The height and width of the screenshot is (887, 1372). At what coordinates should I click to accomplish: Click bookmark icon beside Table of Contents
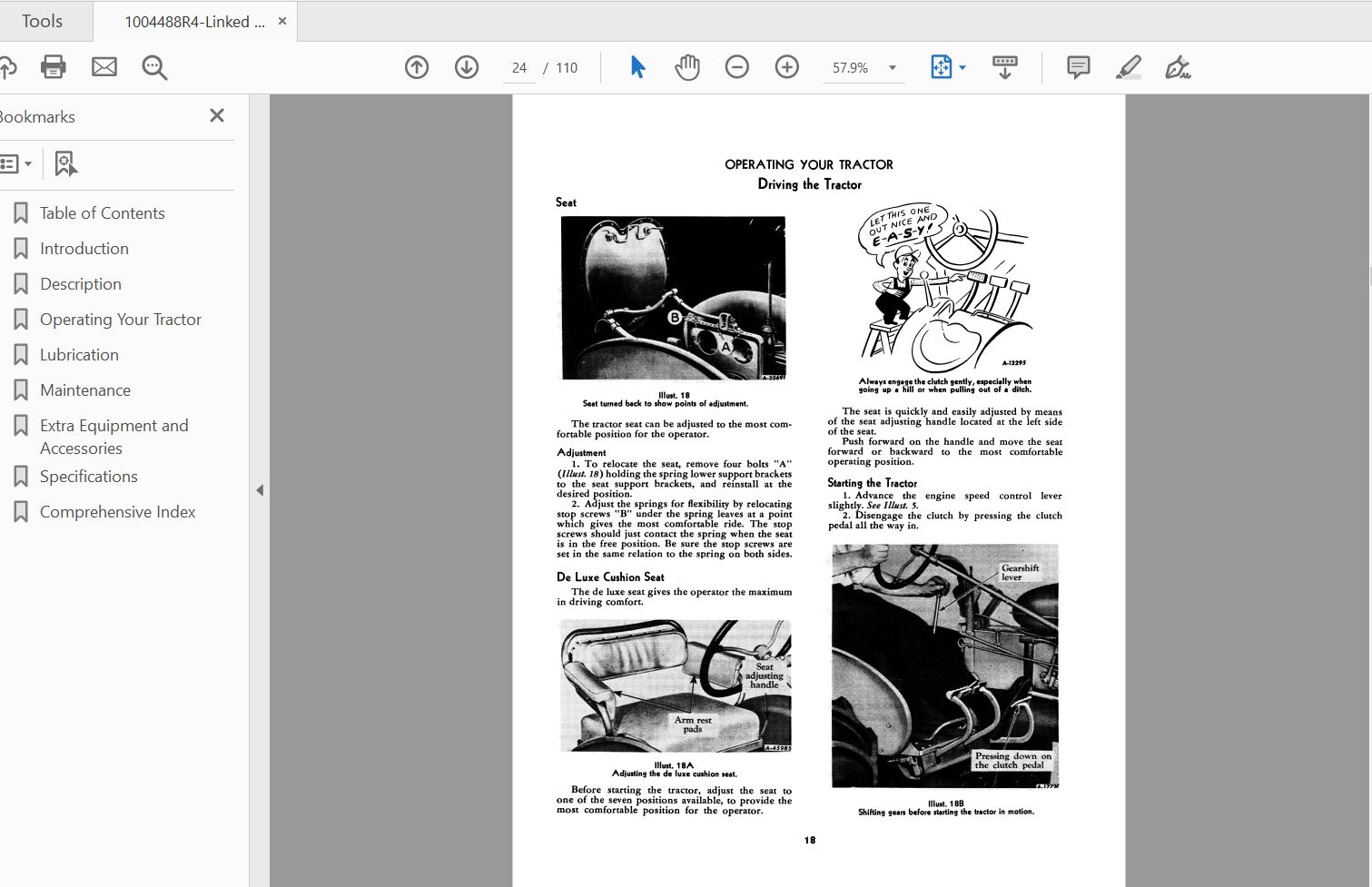point(21,213)
